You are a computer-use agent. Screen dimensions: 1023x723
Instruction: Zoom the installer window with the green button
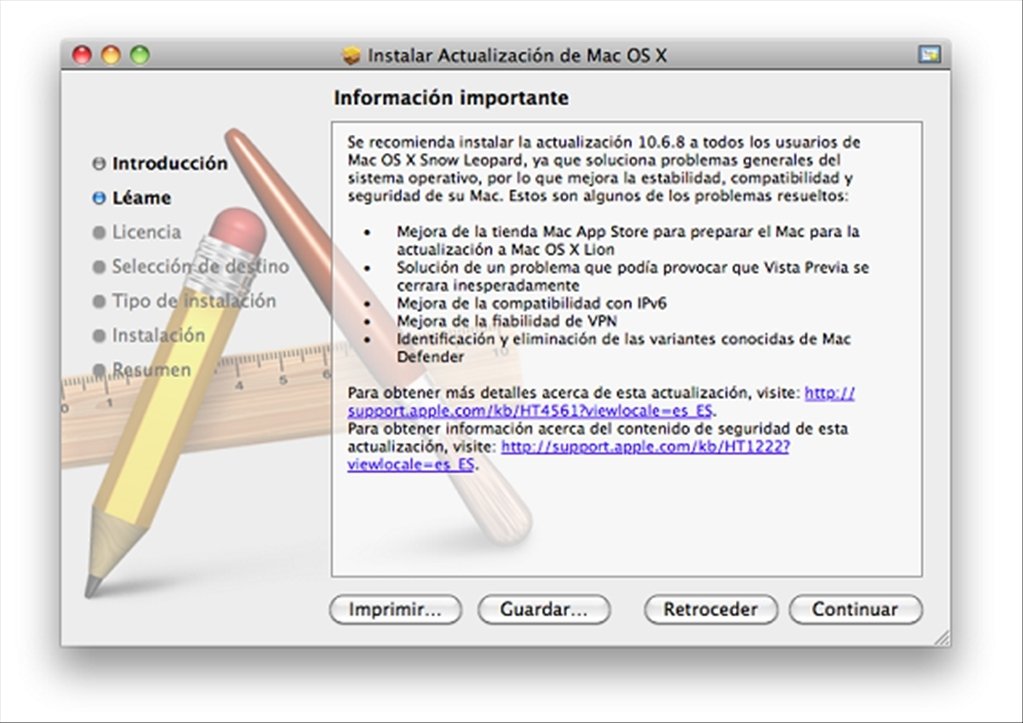pyautogui.click(x=140, y=55)
